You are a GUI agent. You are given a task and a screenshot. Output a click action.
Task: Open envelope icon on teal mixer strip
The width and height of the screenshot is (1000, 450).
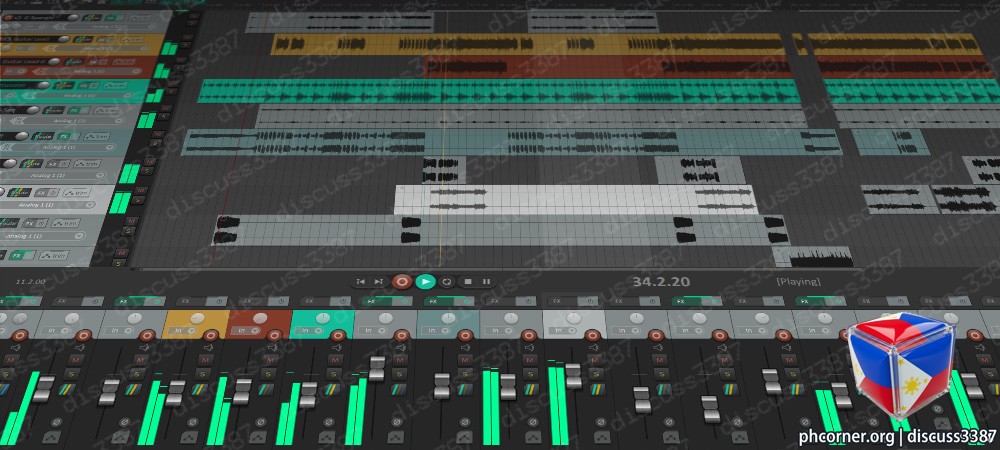[x=327, y=437]
